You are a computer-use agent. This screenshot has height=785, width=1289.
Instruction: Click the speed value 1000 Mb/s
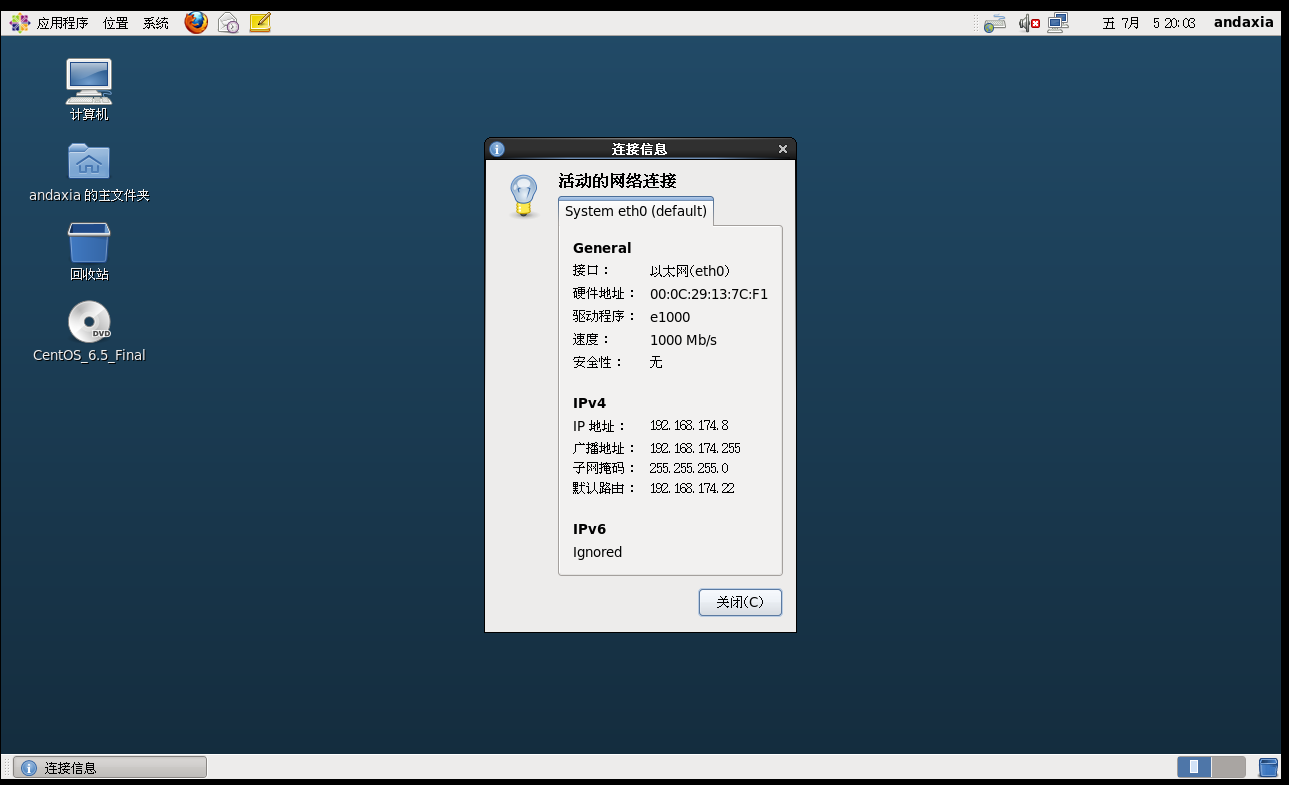683,340
